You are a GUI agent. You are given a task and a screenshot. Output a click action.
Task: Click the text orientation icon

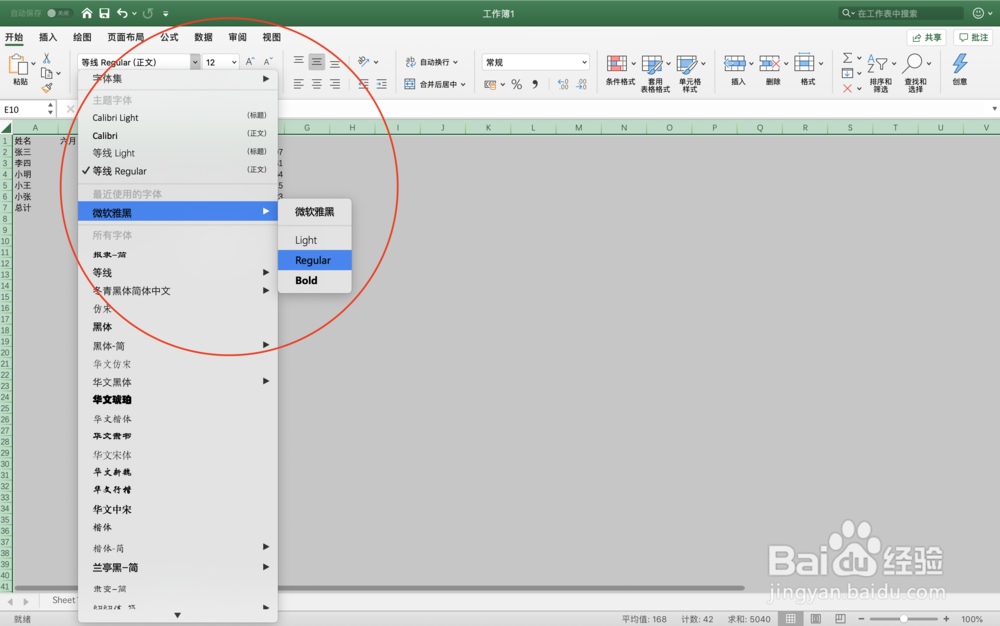pyautogui.click(x=364, y=61)
